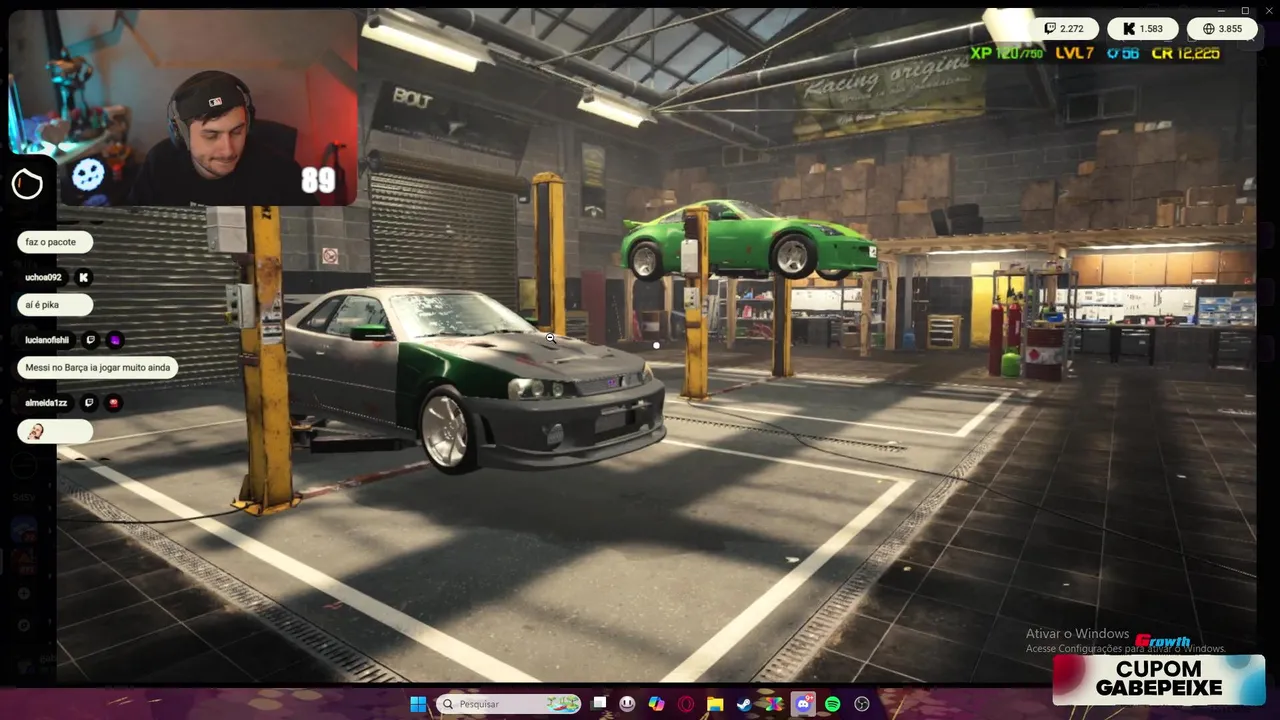Click the CR 12,225 credits counter
The height and width of the screenshot is (720, 1280).
tap(1185, 53)
